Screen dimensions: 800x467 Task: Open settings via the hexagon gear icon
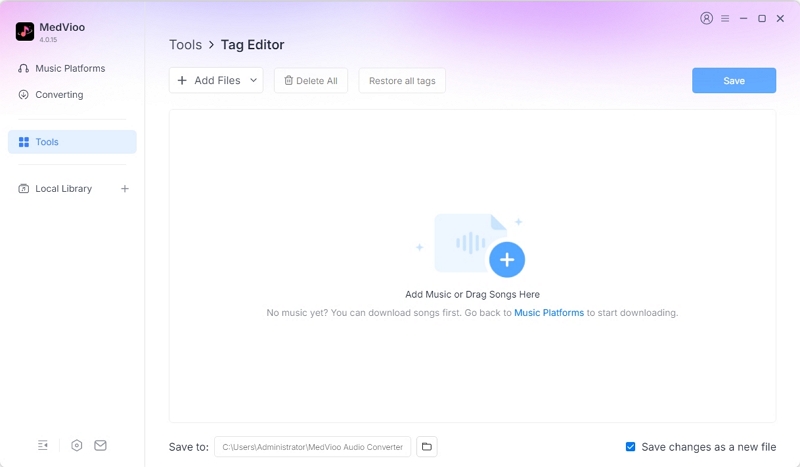pos(77,446)
